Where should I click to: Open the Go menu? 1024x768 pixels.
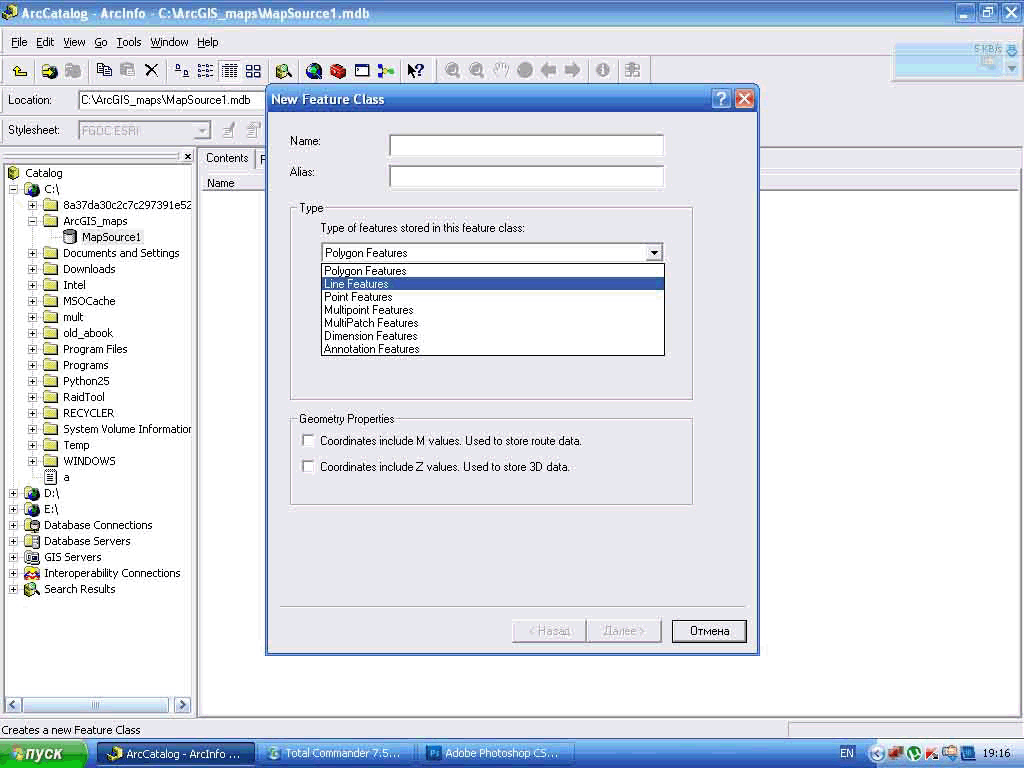click(x=101, y=42)
